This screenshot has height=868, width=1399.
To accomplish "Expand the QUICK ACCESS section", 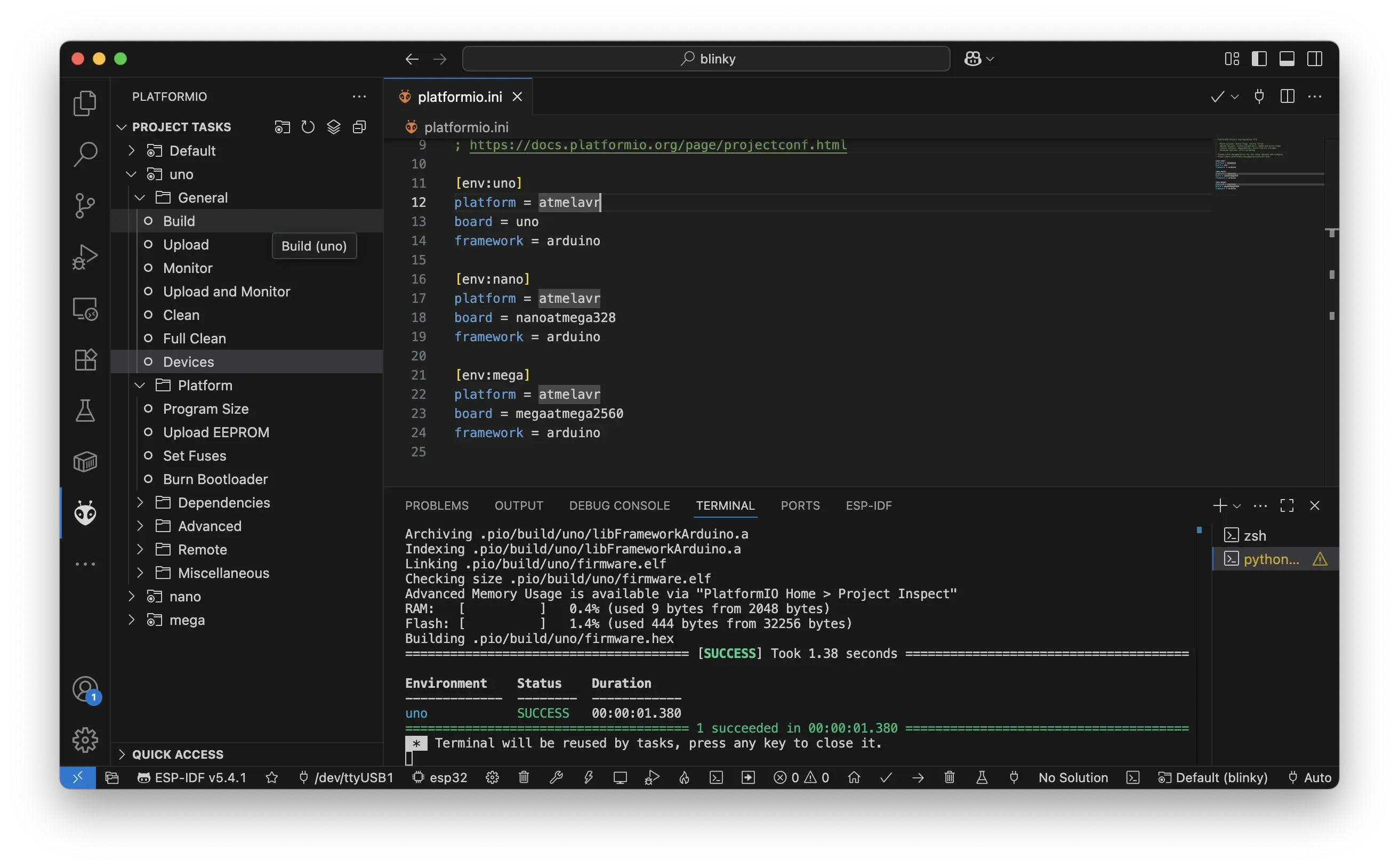I will click(x=178, y=754).
